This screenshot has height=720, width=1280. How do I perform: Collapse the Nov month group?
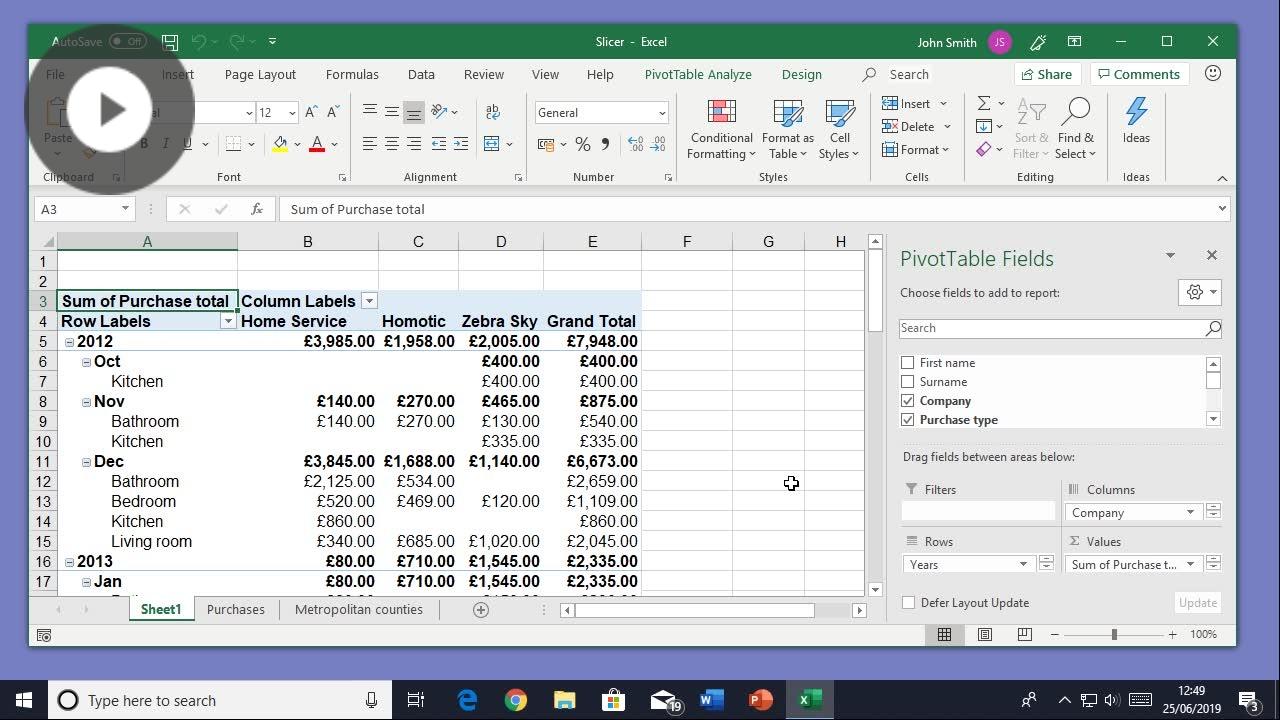point(86,402)
